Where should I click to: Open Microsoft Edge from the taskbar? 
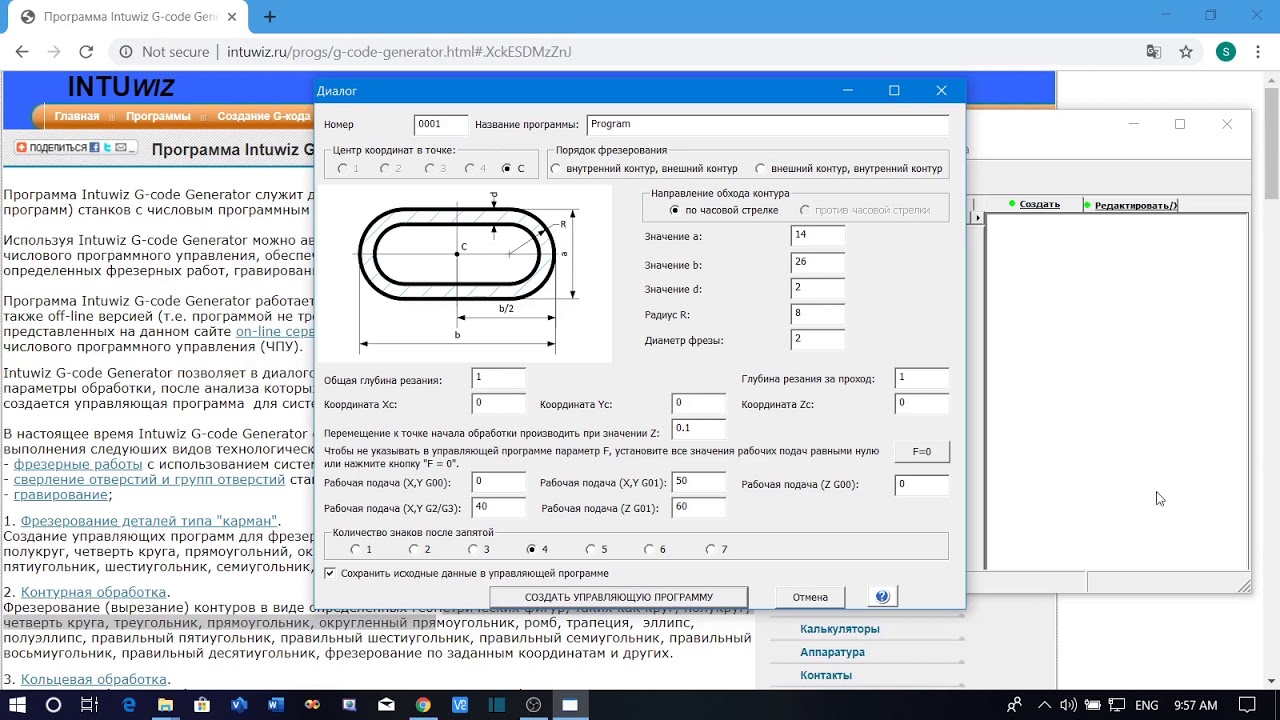pyautogui.click(x=129, y=704)
